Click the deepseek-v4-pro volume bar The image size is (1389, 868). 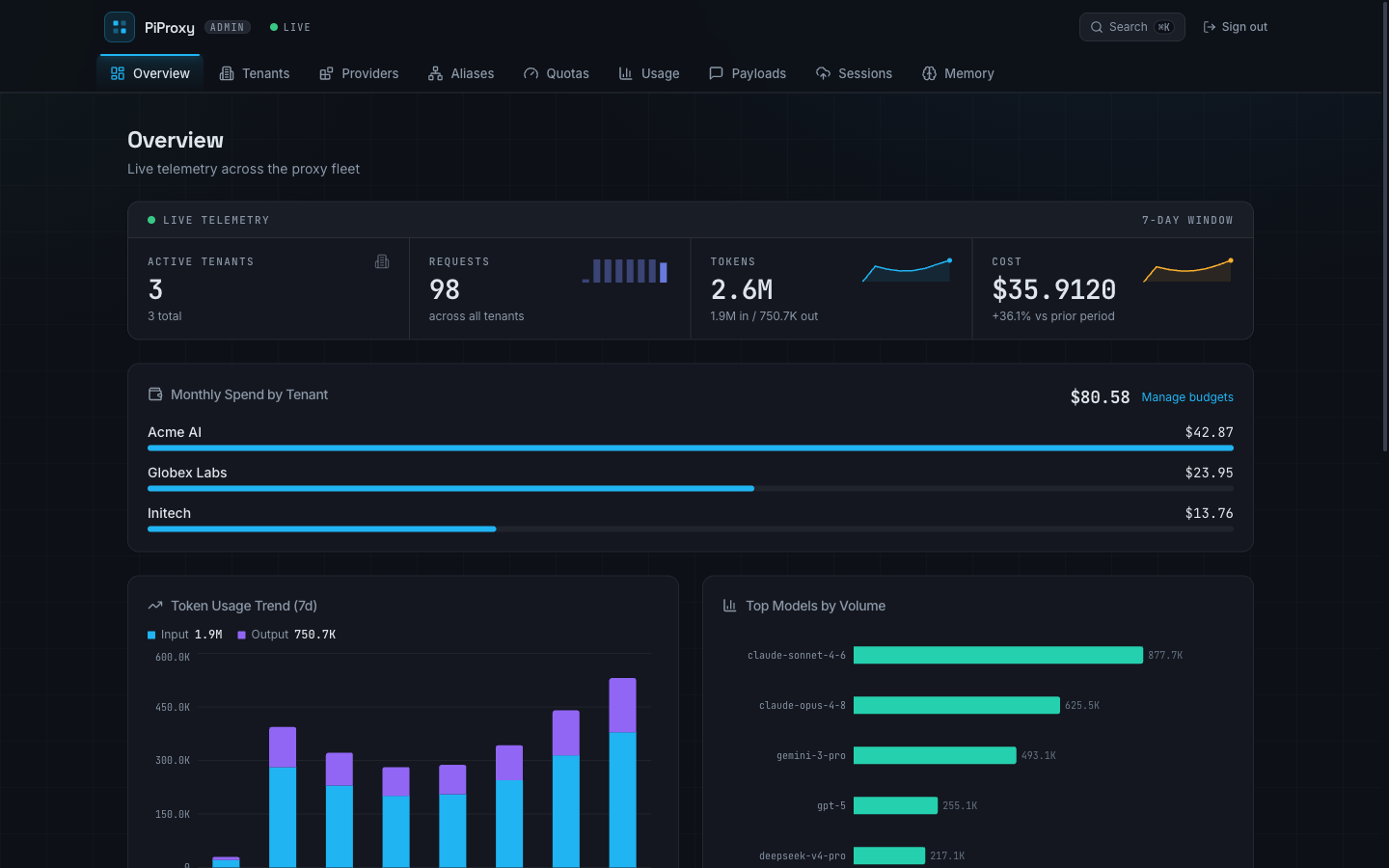(889, 855)
